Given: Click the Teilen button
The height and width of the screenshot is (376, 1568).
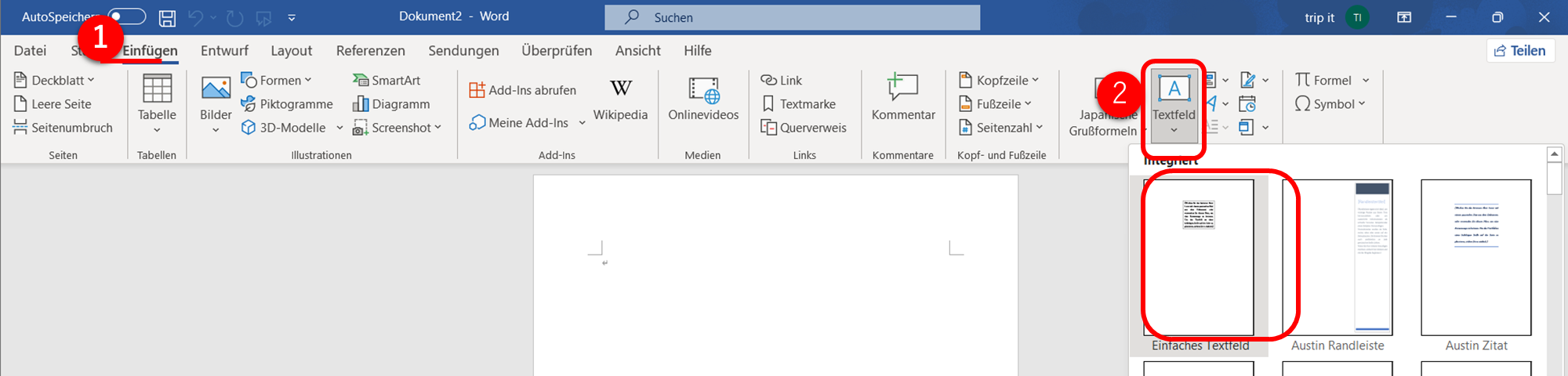Looking at the screenshot, I should click(x=1520, y=51).
